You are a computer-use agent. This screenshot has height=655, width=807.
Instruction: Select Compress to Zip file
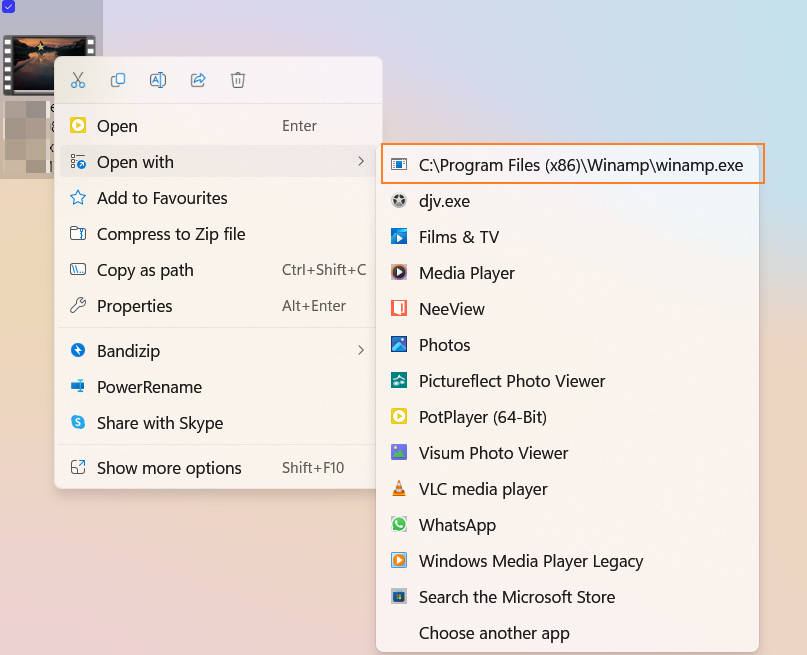218,234
